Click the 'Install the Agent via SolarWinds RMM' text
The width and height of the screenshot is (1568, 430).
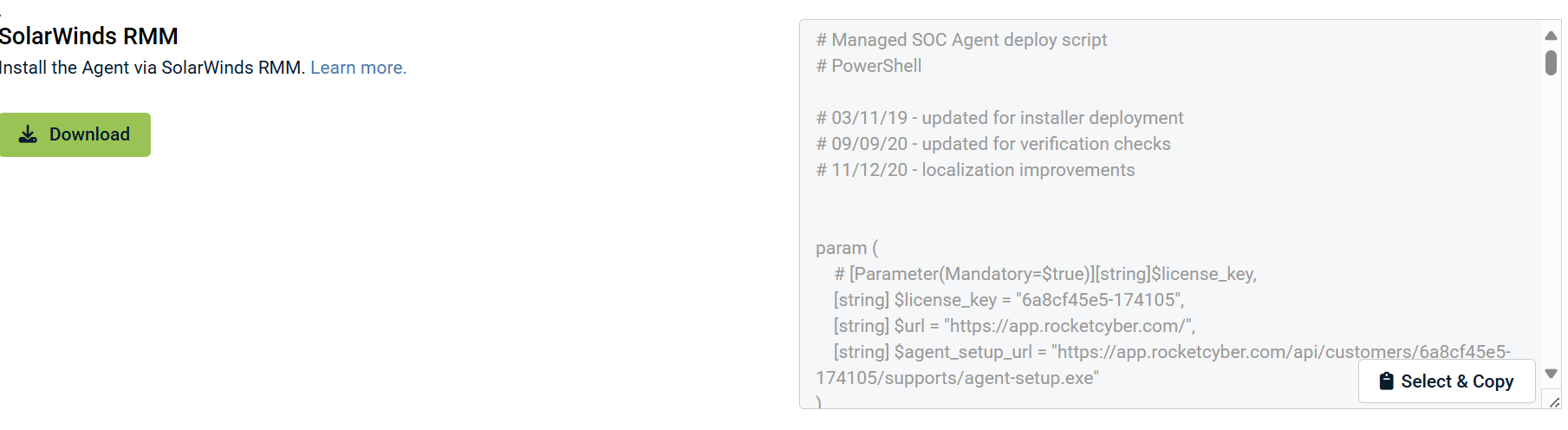(x=152, y=68)
